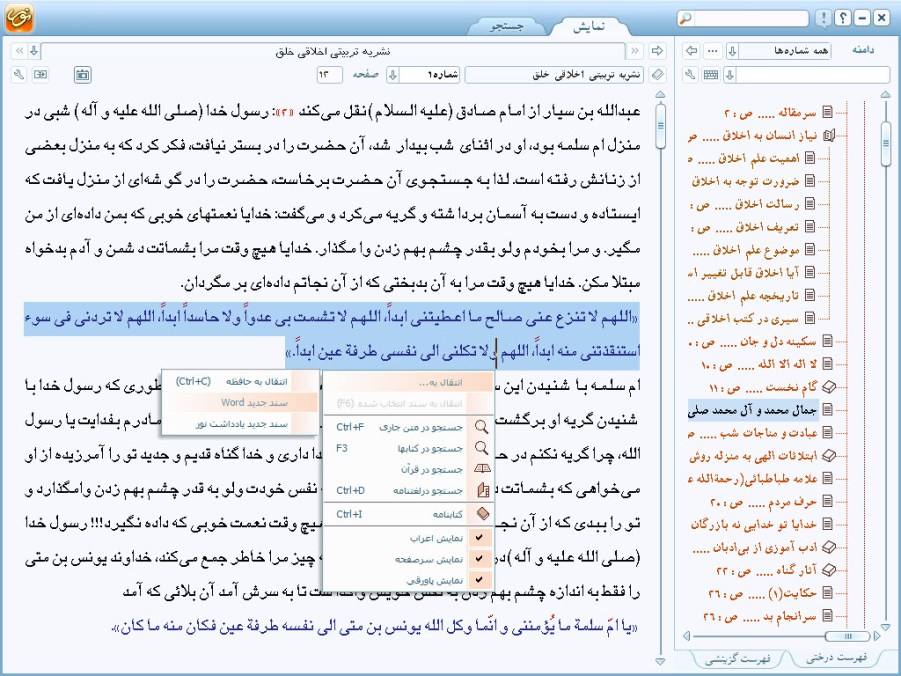Viewport: 901px width, 676px height.
Task: Click magnifier icon for جستجو در متن جاری
Action: tap(482, 427)
